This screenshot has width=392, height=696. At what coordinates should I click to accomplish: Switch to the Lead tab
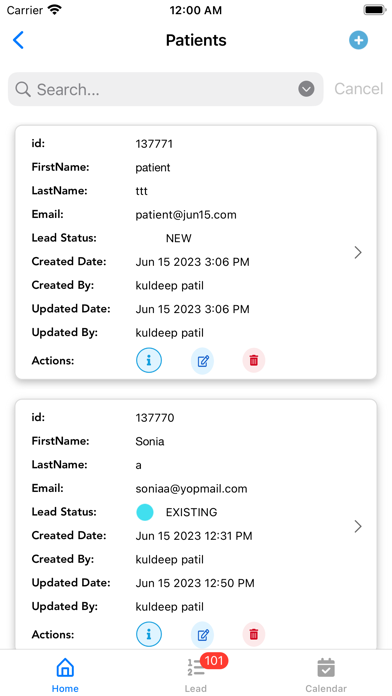[x=196, y=674]
